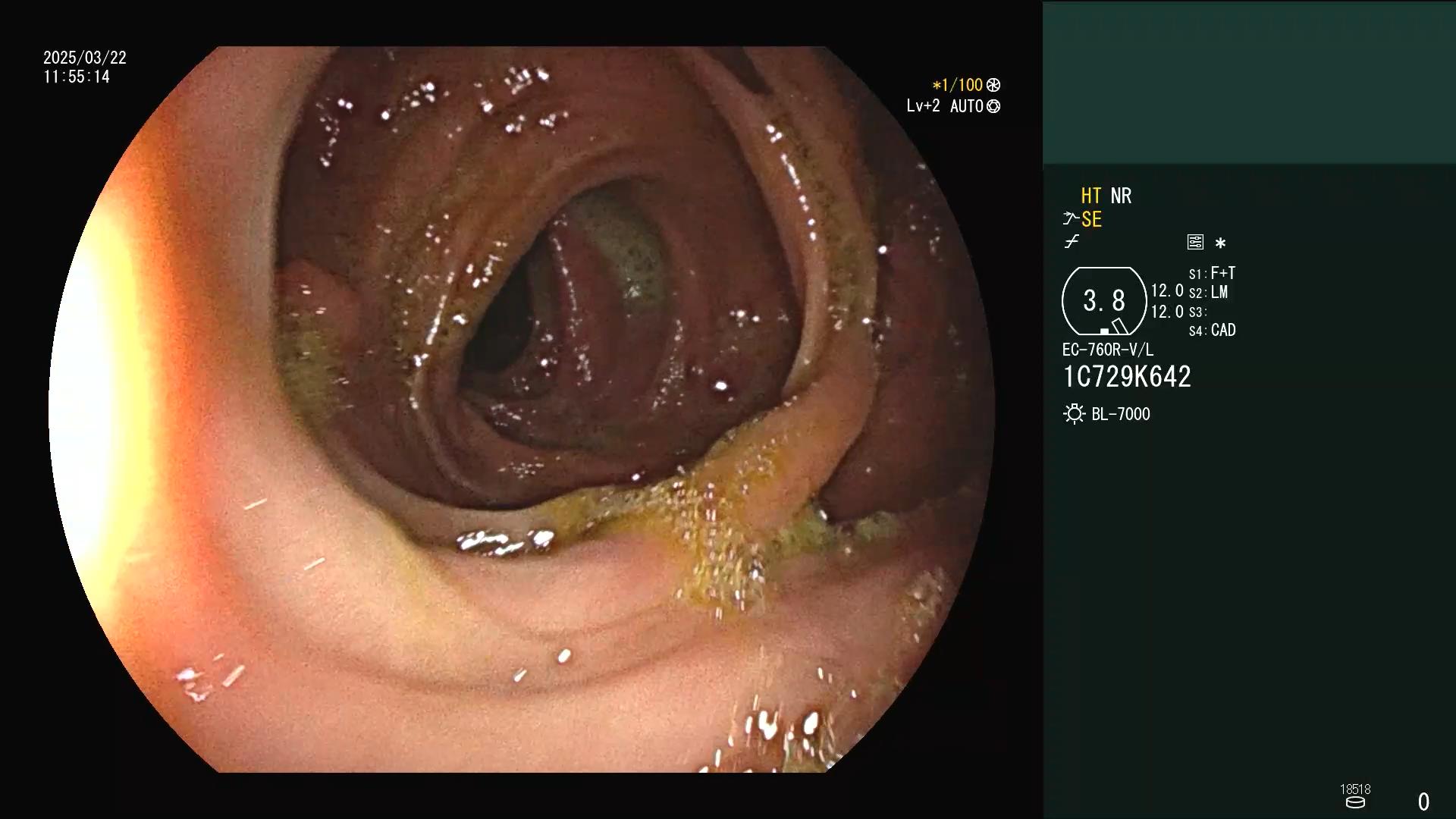1456x819 pixels.
Task: Click the 3.8 channel diameter value
Action: 1104,301
